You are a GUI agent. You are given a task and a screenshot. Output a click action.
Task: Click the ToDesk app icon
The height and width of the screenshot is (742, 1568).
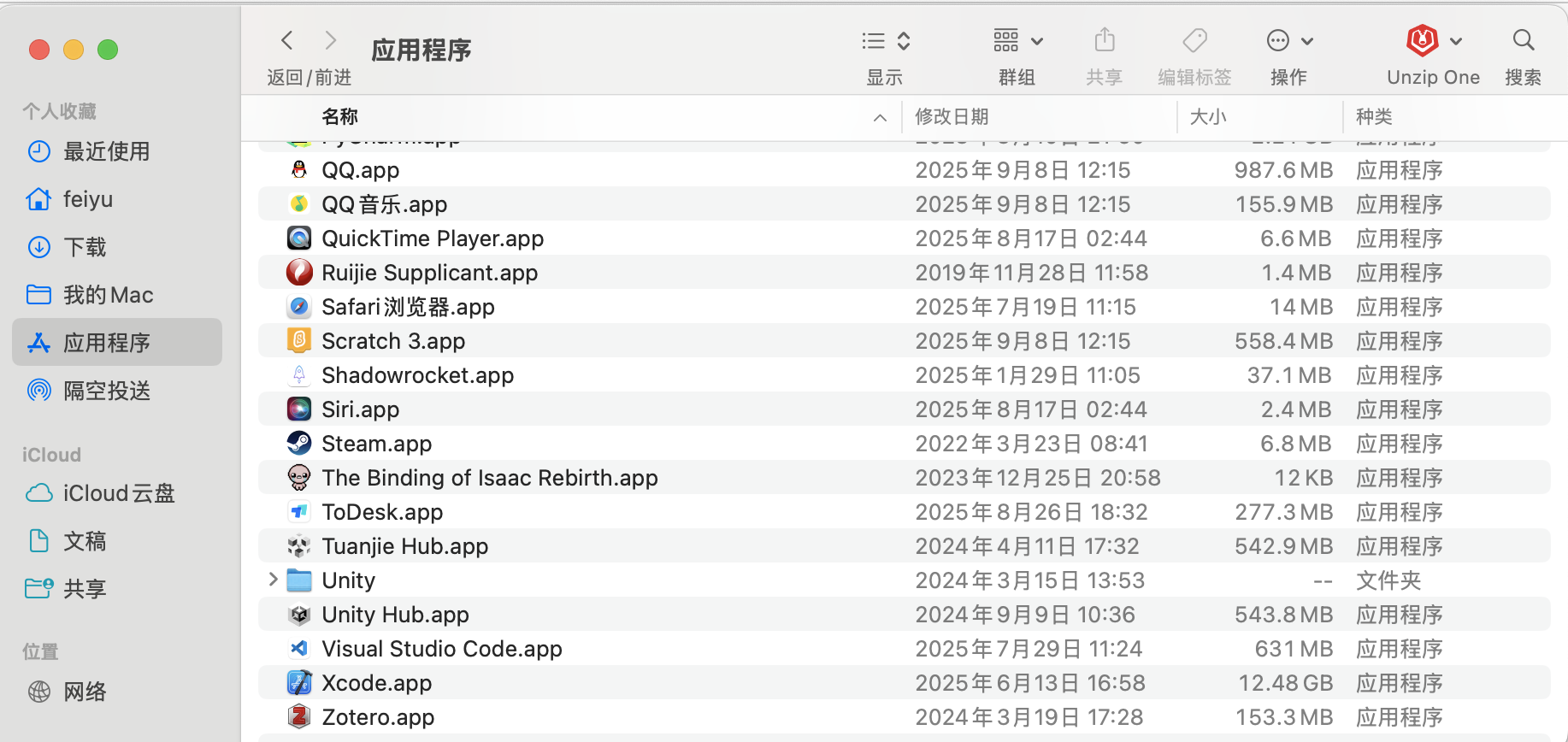(x=298, y=511)
